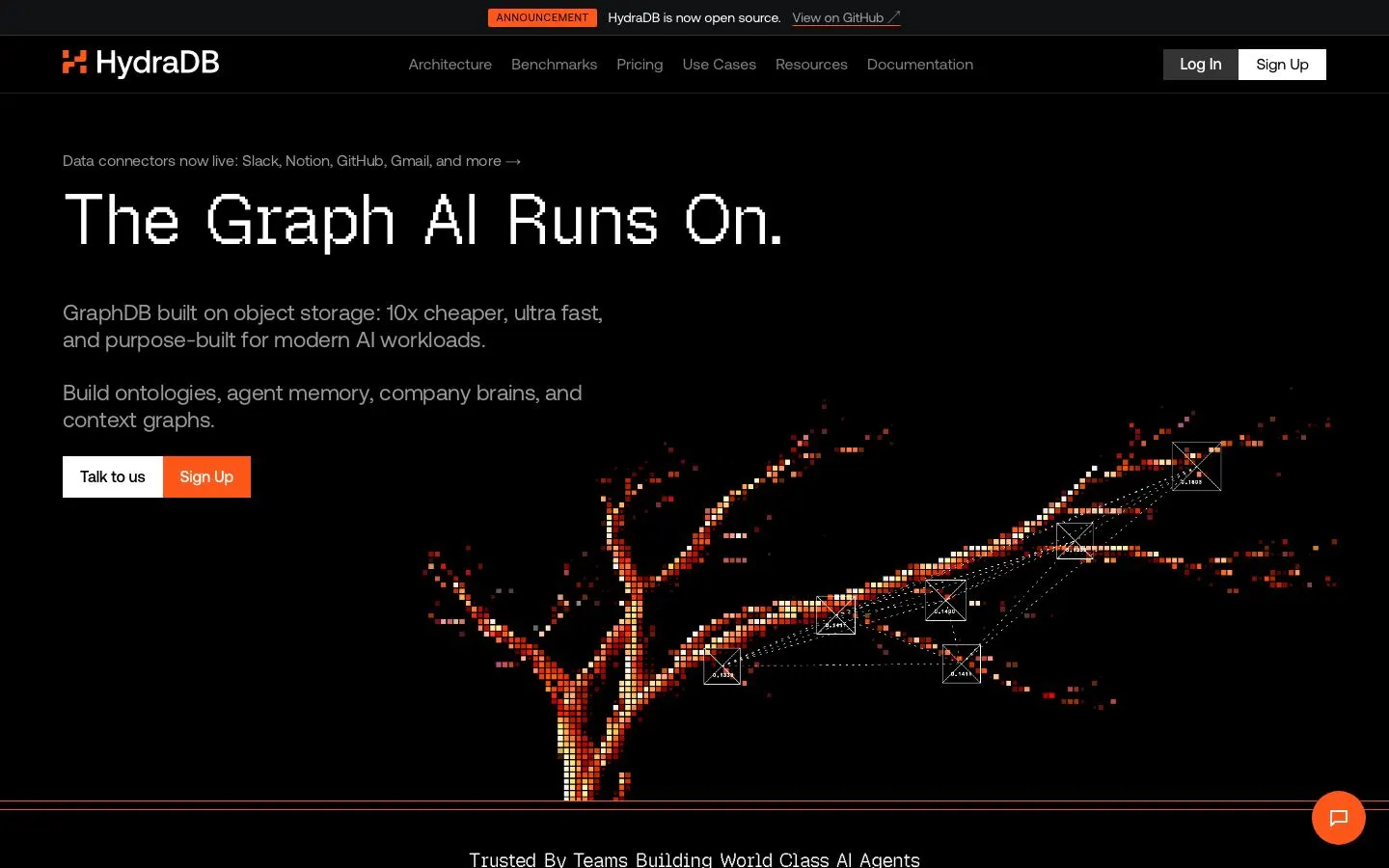Click the "Build ontologies, agent memory" paragraph

pyautogui.click(x=322, y=406)
